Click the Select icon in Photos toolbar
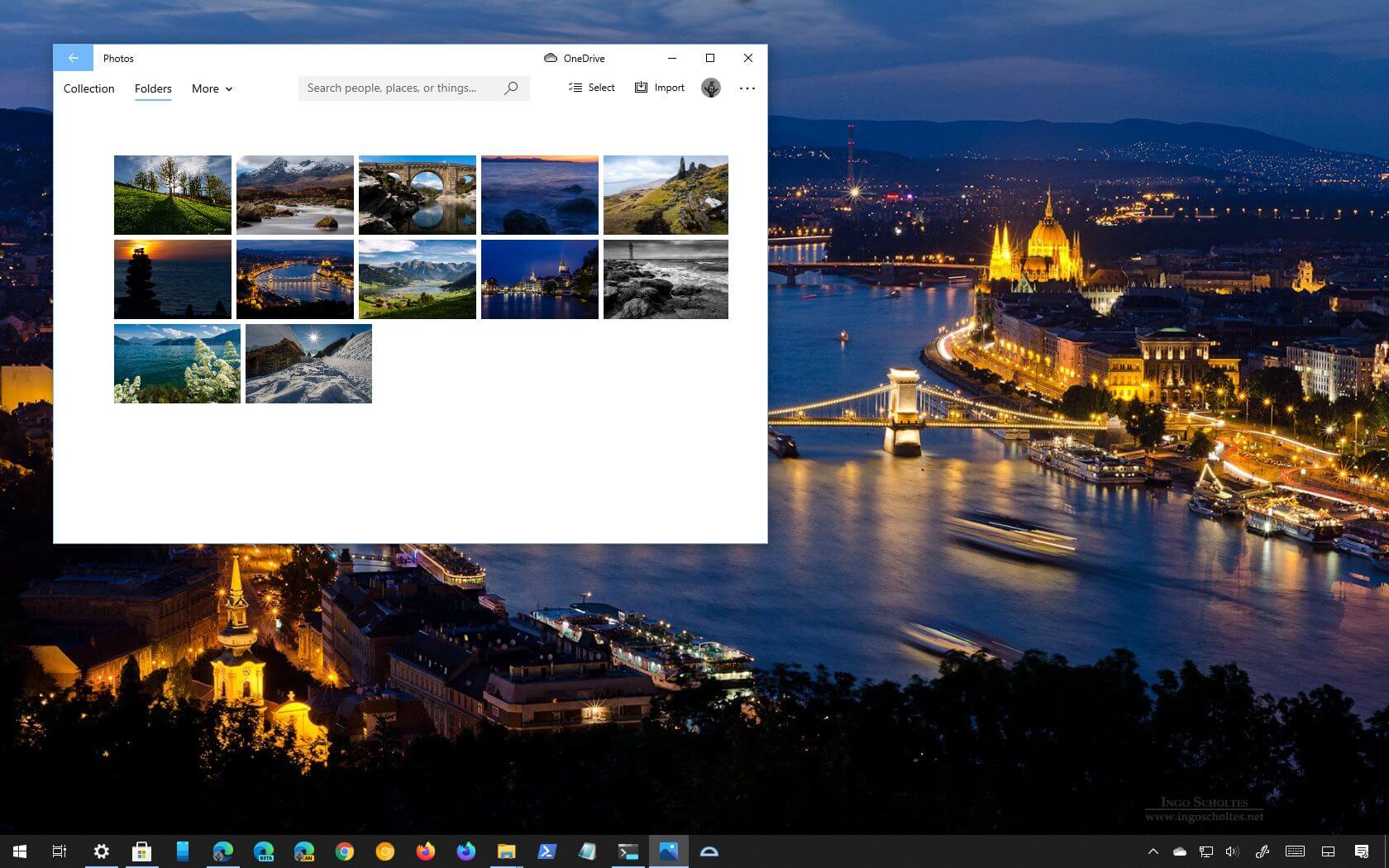The width and height of the screenshot is (1389, 868). click(576, 88)
